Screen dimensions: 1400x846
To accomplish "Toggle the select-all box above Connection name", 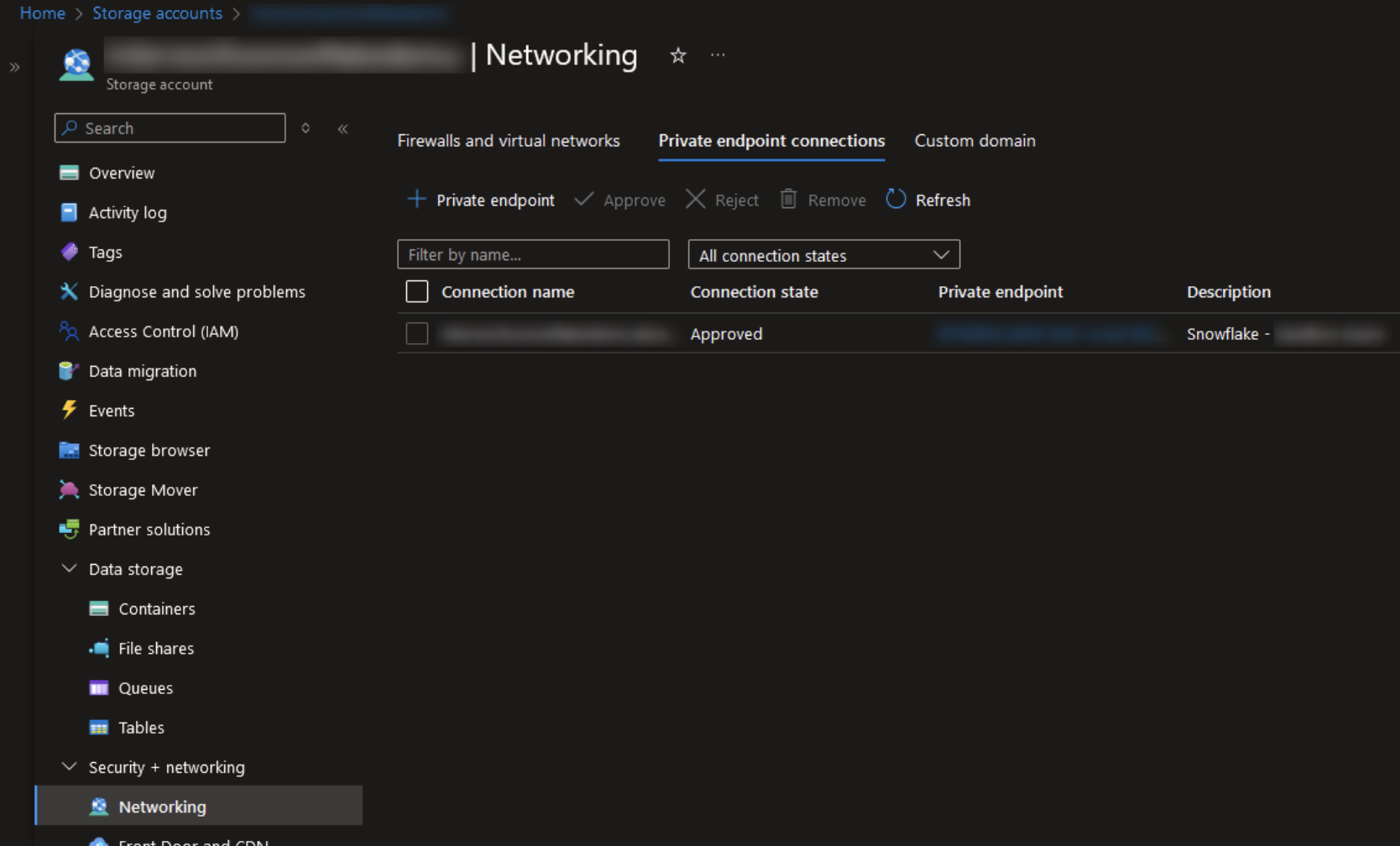I will pyautogui.click(x=417, y=291).
